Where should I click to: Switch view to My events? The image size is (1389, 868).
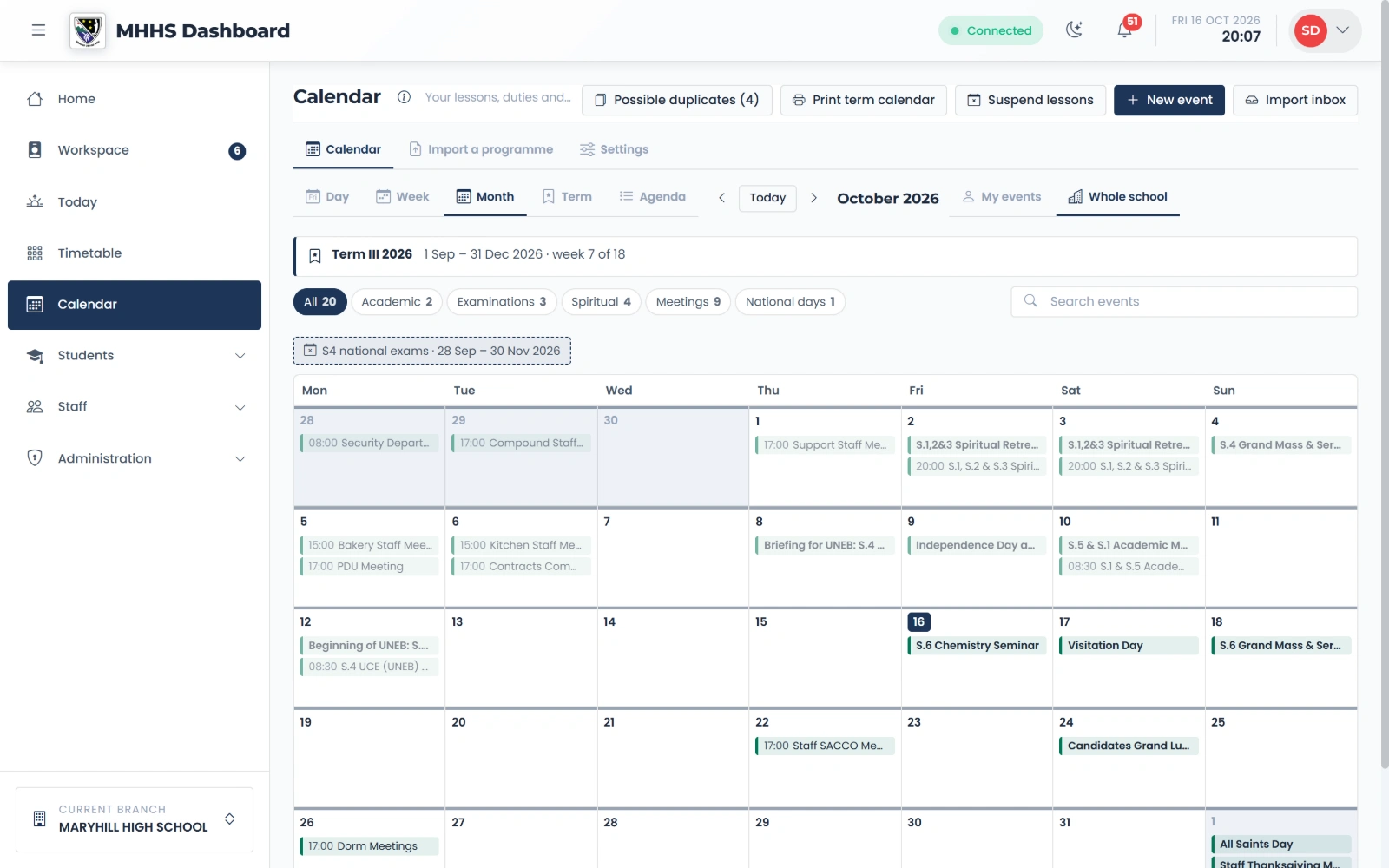1002,197
